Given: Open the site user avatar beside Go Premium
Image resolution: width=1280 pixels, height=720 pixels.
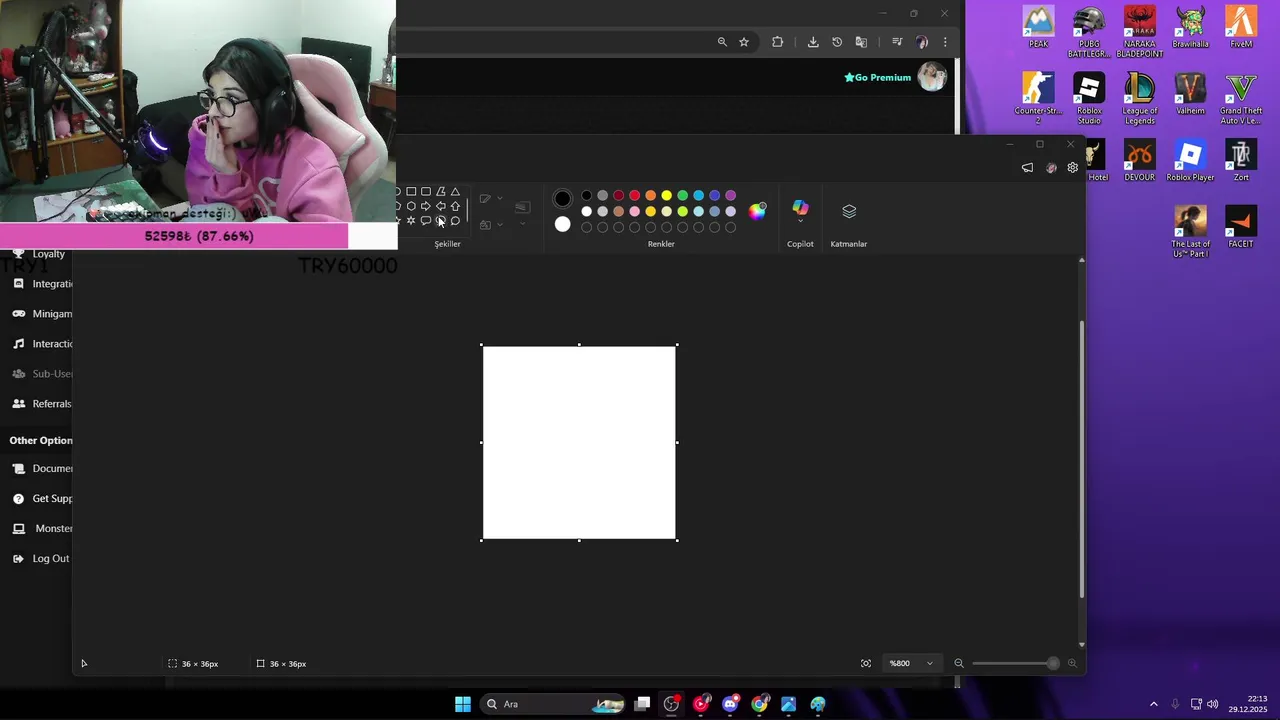Looking at the screenshot, I should coord(932,77).
